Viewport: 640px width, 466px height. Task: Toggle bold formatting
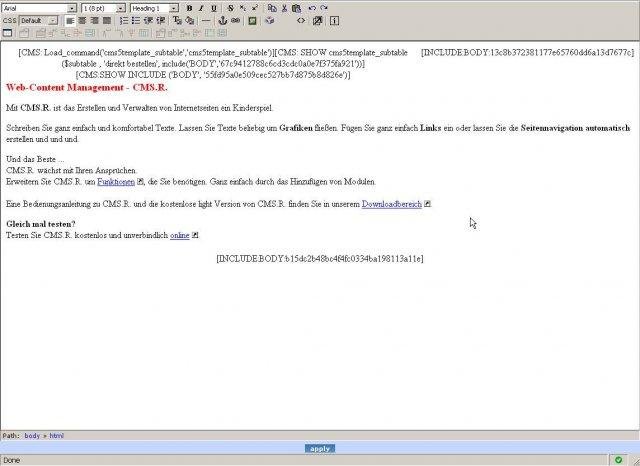[x=189, y=8]
